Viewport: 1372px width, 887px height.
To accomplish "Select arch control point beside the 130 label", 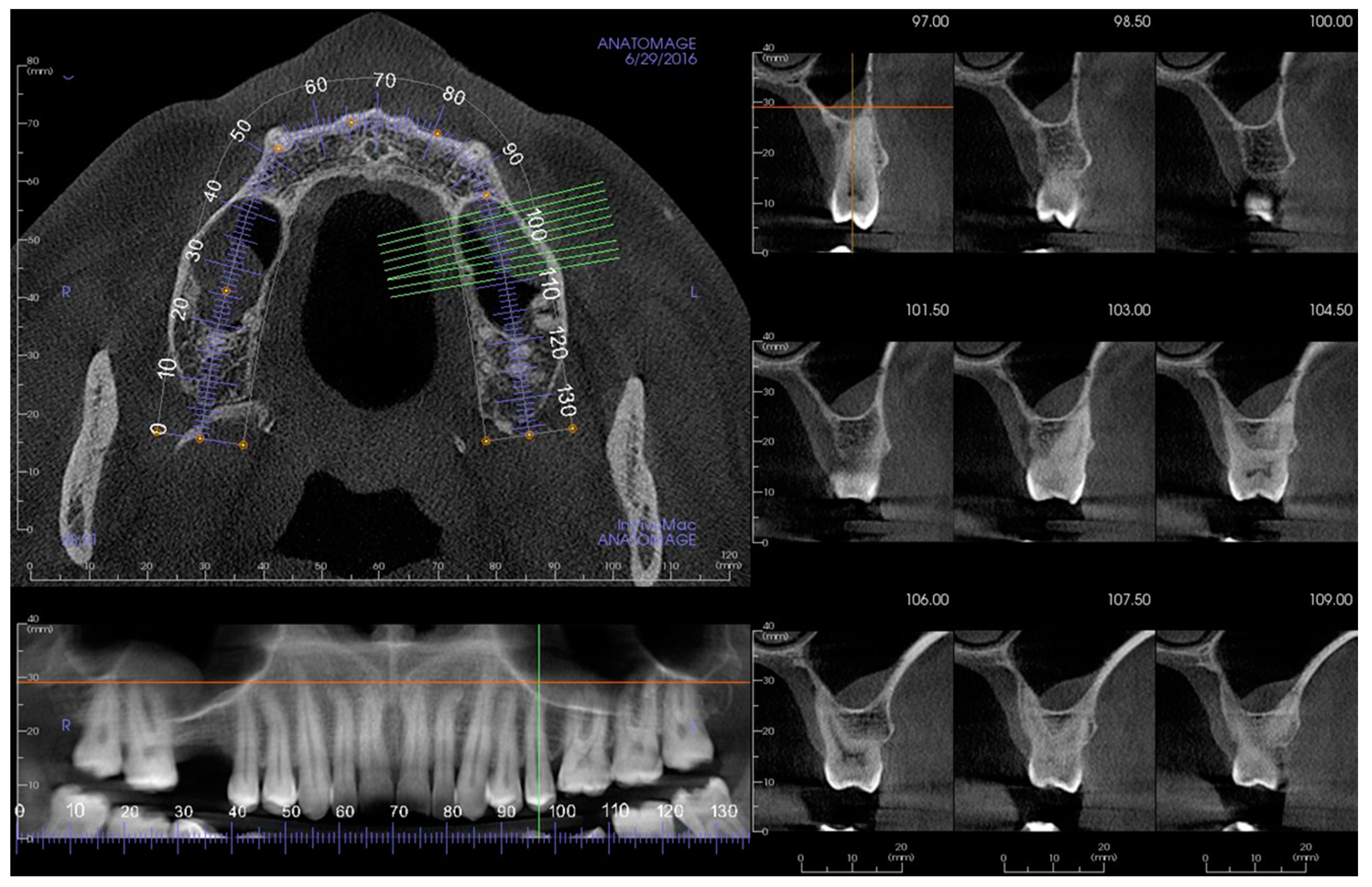I will point(572,429).
